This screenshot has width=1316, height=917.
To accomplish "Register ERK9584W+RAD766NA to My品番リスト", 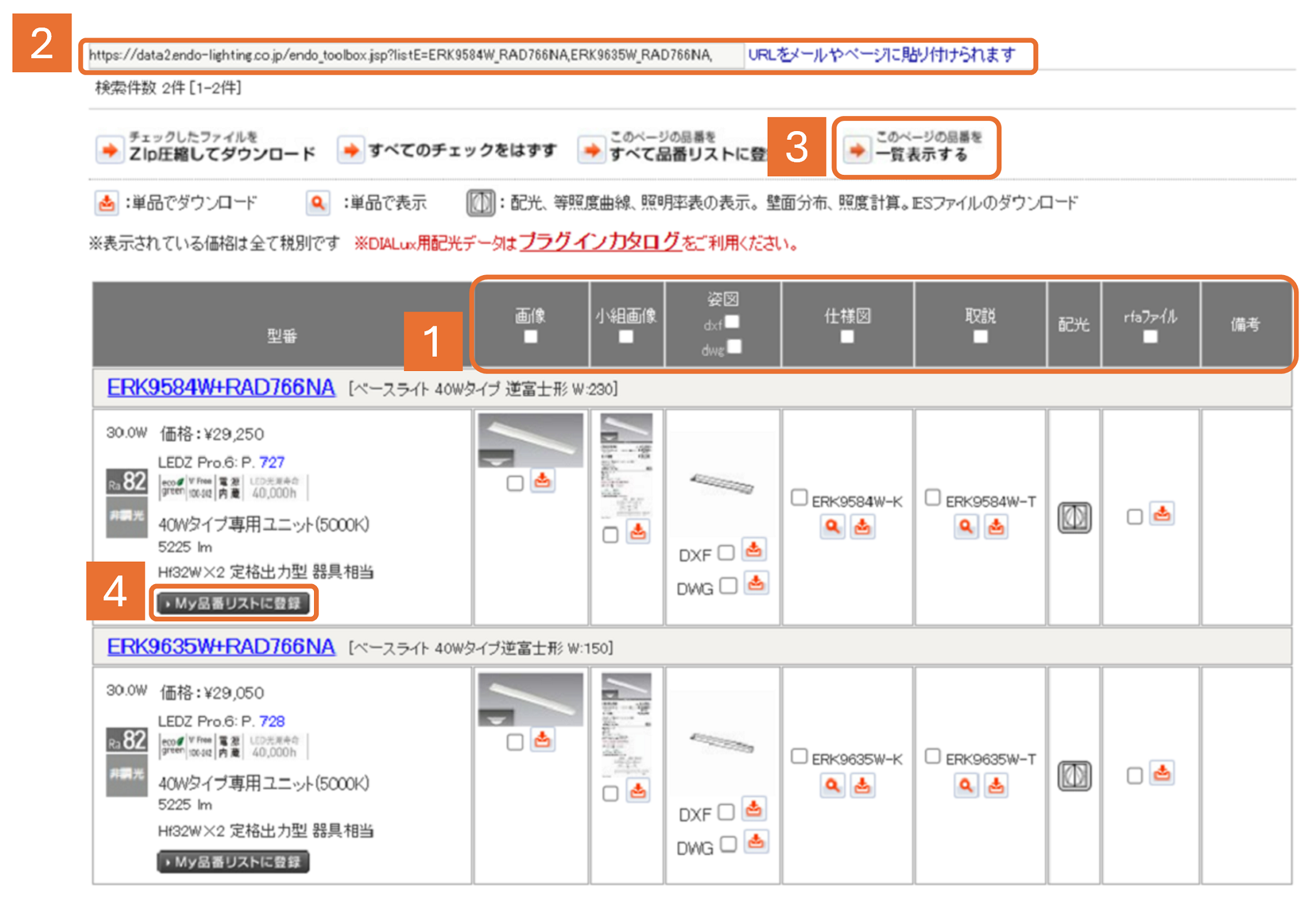I will (x=233, y=603).
